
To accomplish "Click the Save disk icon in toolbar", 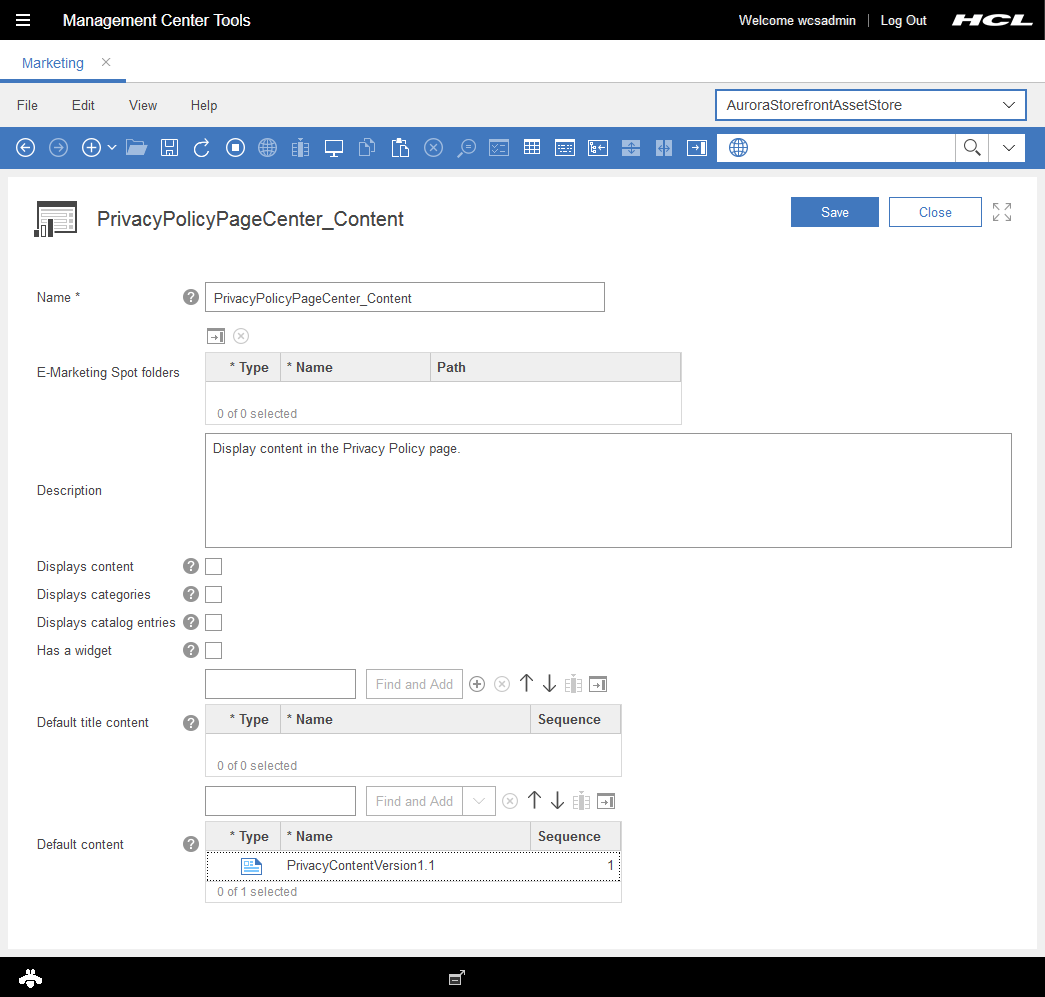I will [x=169, y=148].
